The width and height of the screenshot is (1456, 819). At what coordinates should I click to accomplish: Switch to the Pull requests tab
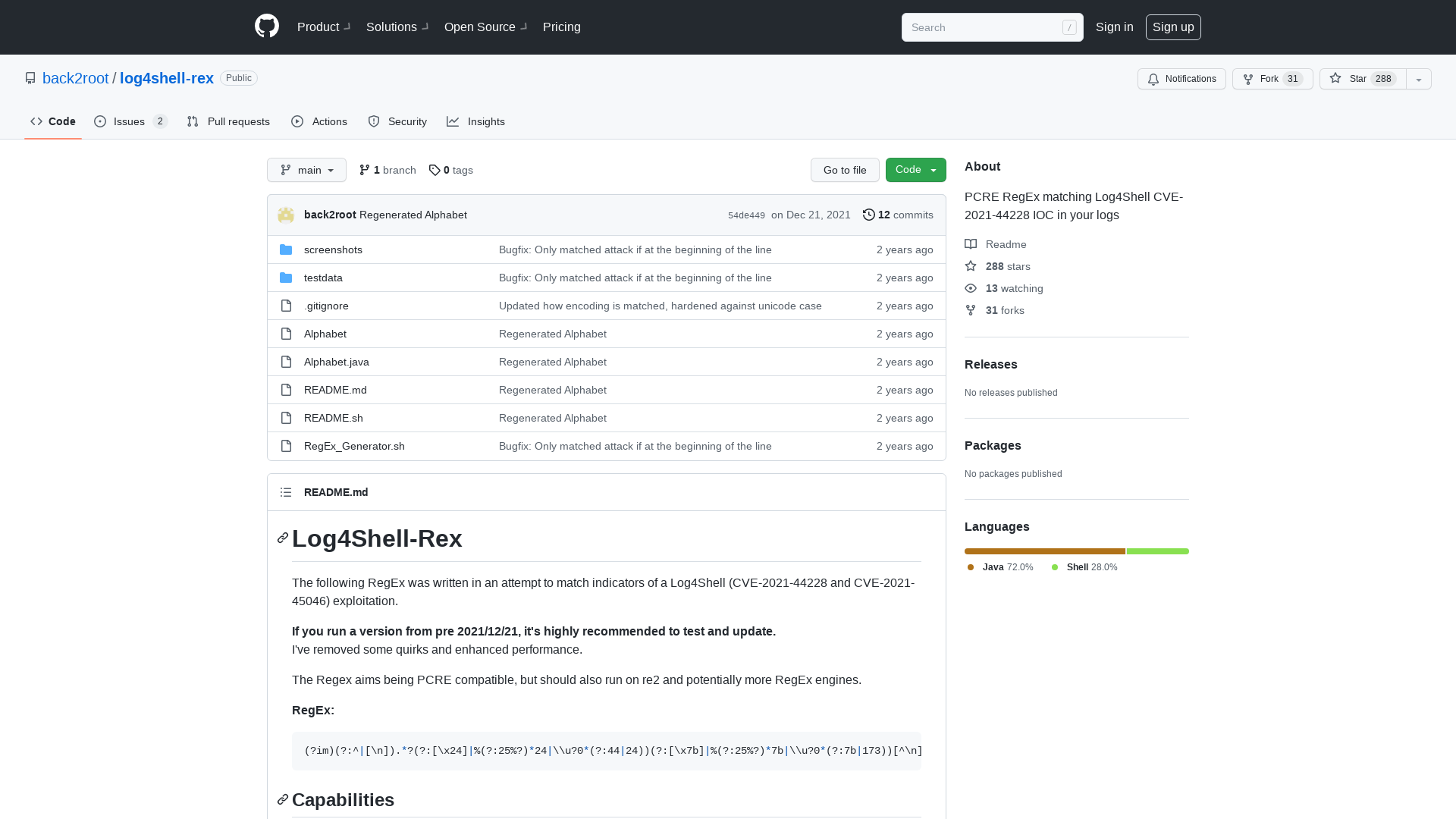click(228, 121)
